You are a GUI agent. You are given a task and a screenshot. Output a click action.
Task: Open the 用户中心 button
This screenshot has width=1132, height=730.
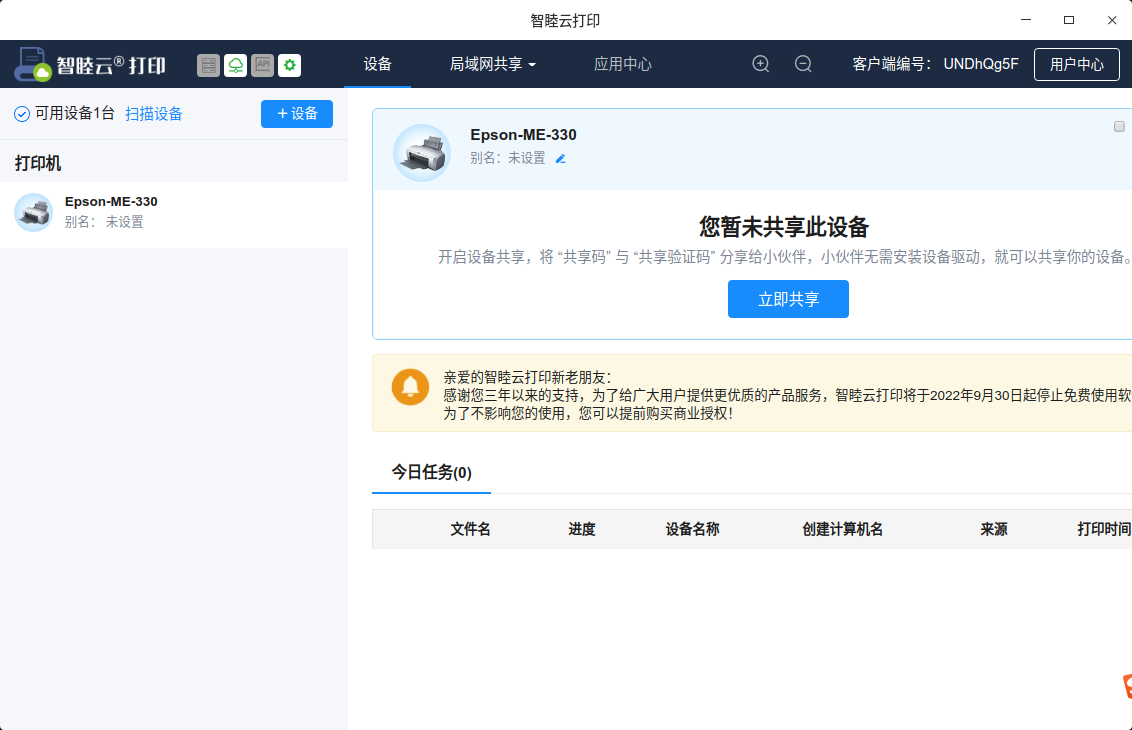pyautogui.click(x=1076, y=64)
